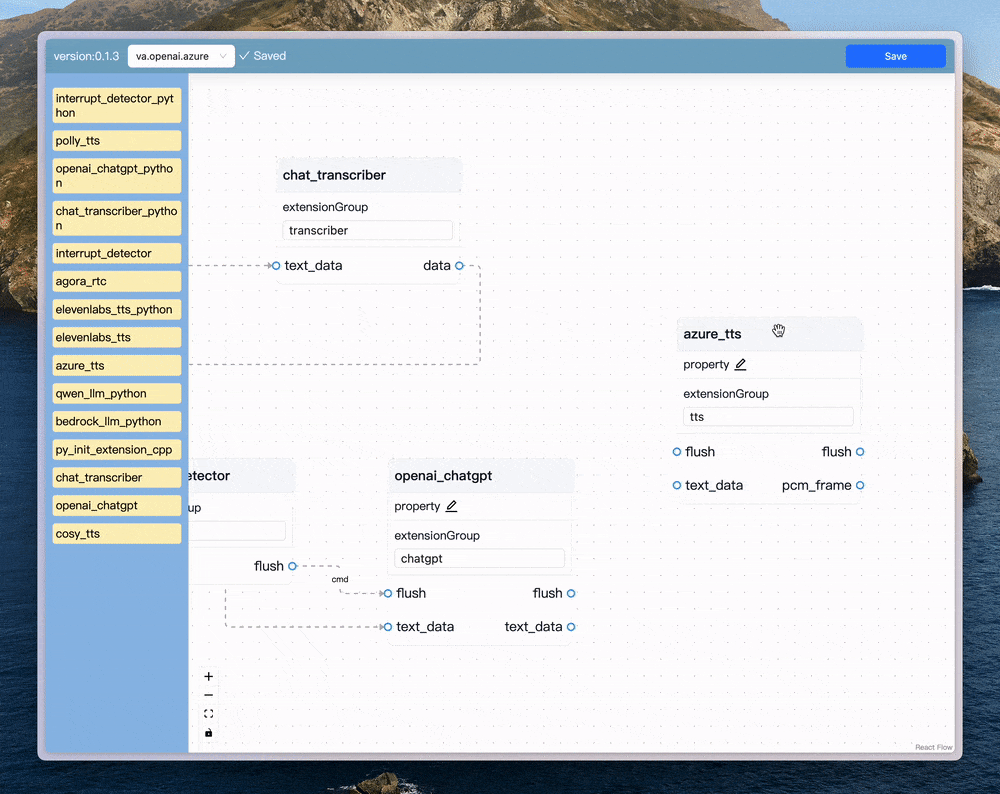The image size is (1000, 794).
Task: Click openai_chatgpt flush output handle
Action: coord(571,593)
